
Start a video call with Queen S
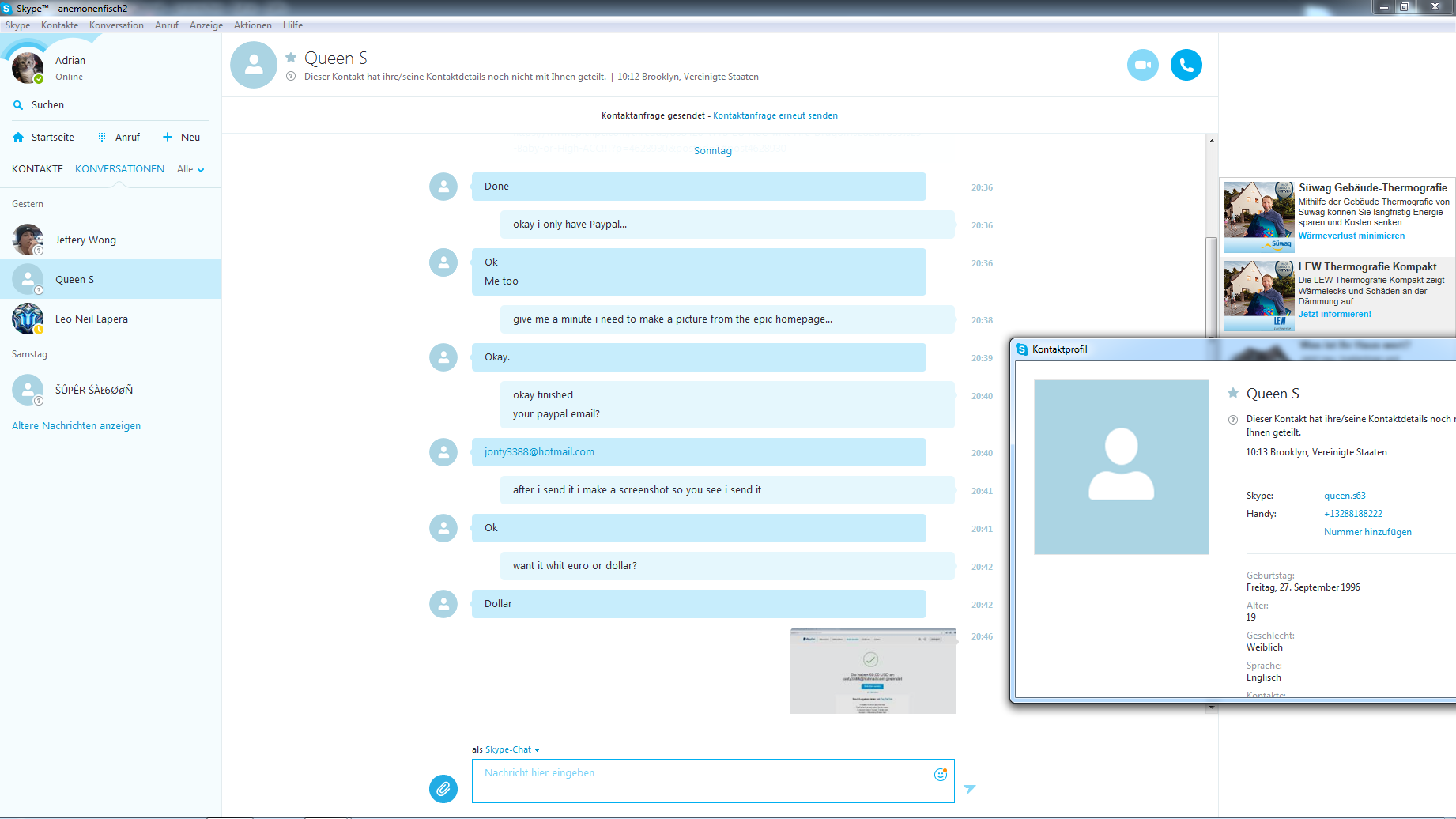(x=1142, y=65)
